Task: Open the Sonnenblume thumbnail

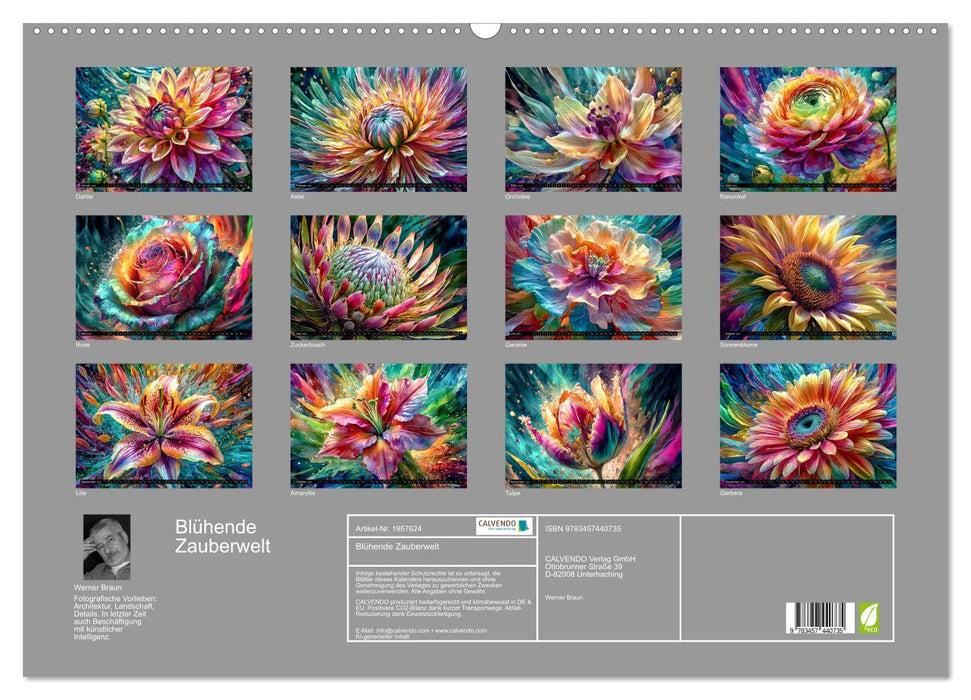Action: pyautogui.click(x=808, y=277)
